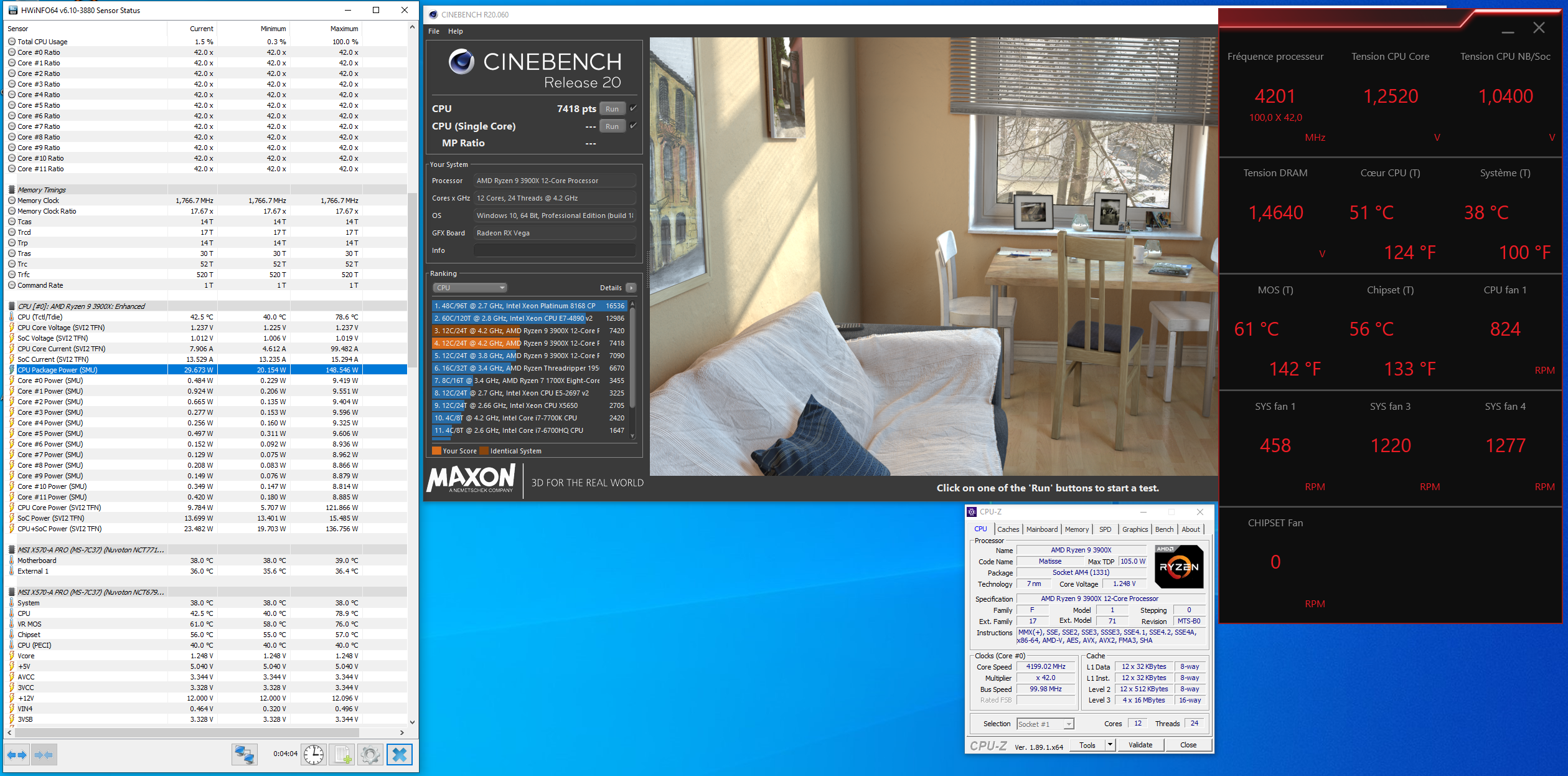Image resolution: width=1568 pixels, height=776 pixels.
Task: Open the File menu in Cinebench
Action: click(433, 31)
